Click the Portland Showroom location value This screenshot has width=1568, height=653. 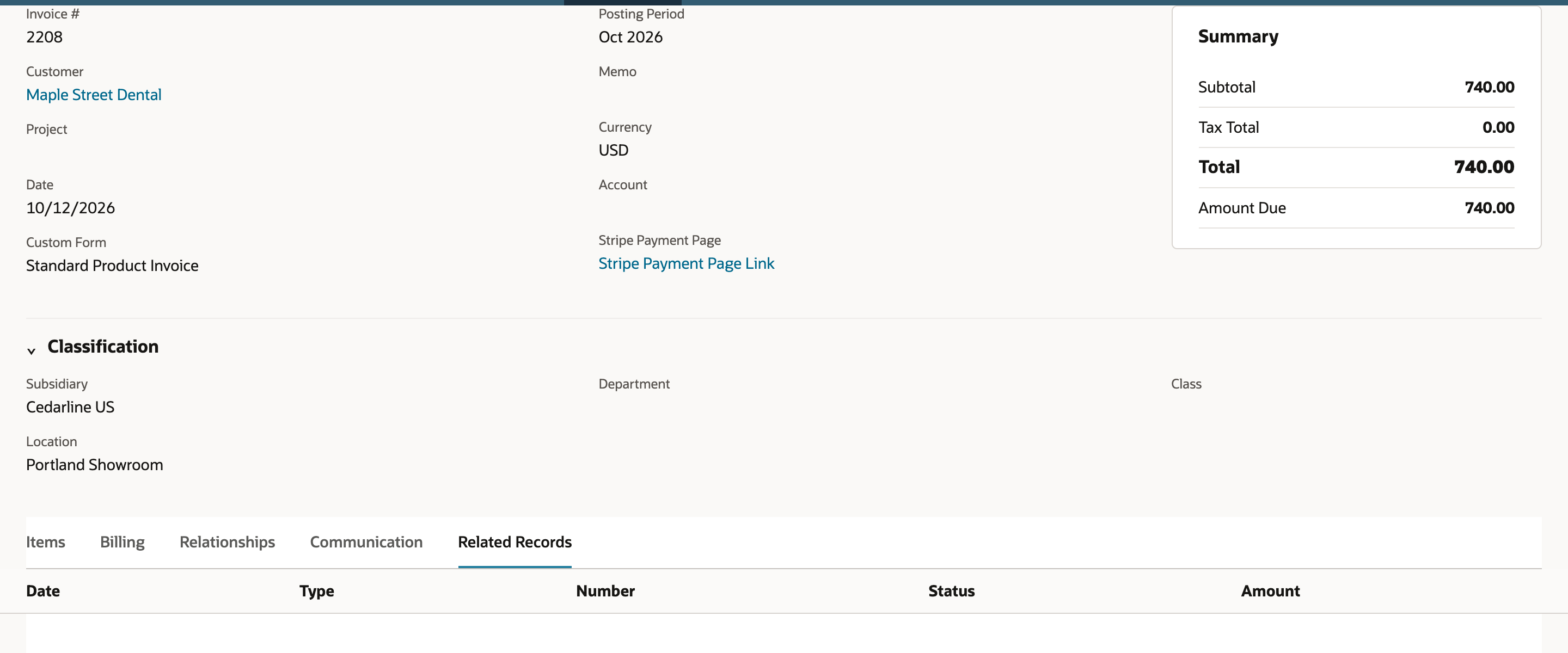coord(94,465)
